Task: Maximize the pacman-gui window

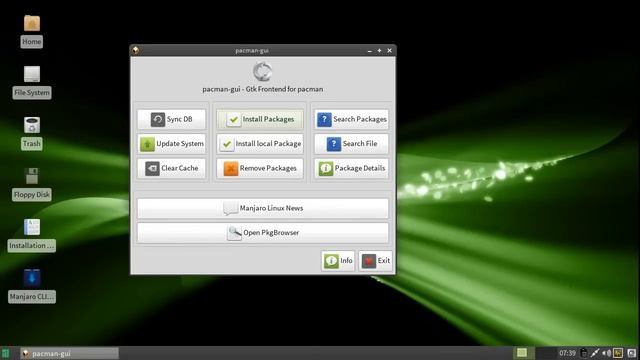Action: click(x=379, y=51)
